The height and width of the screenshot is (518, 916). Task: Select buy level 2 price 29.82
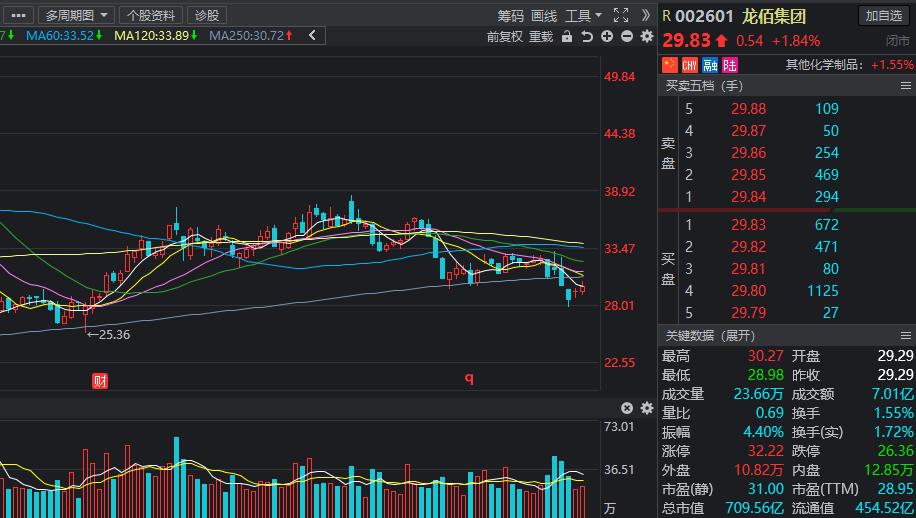pyautogui.click(x=748, y=247)
